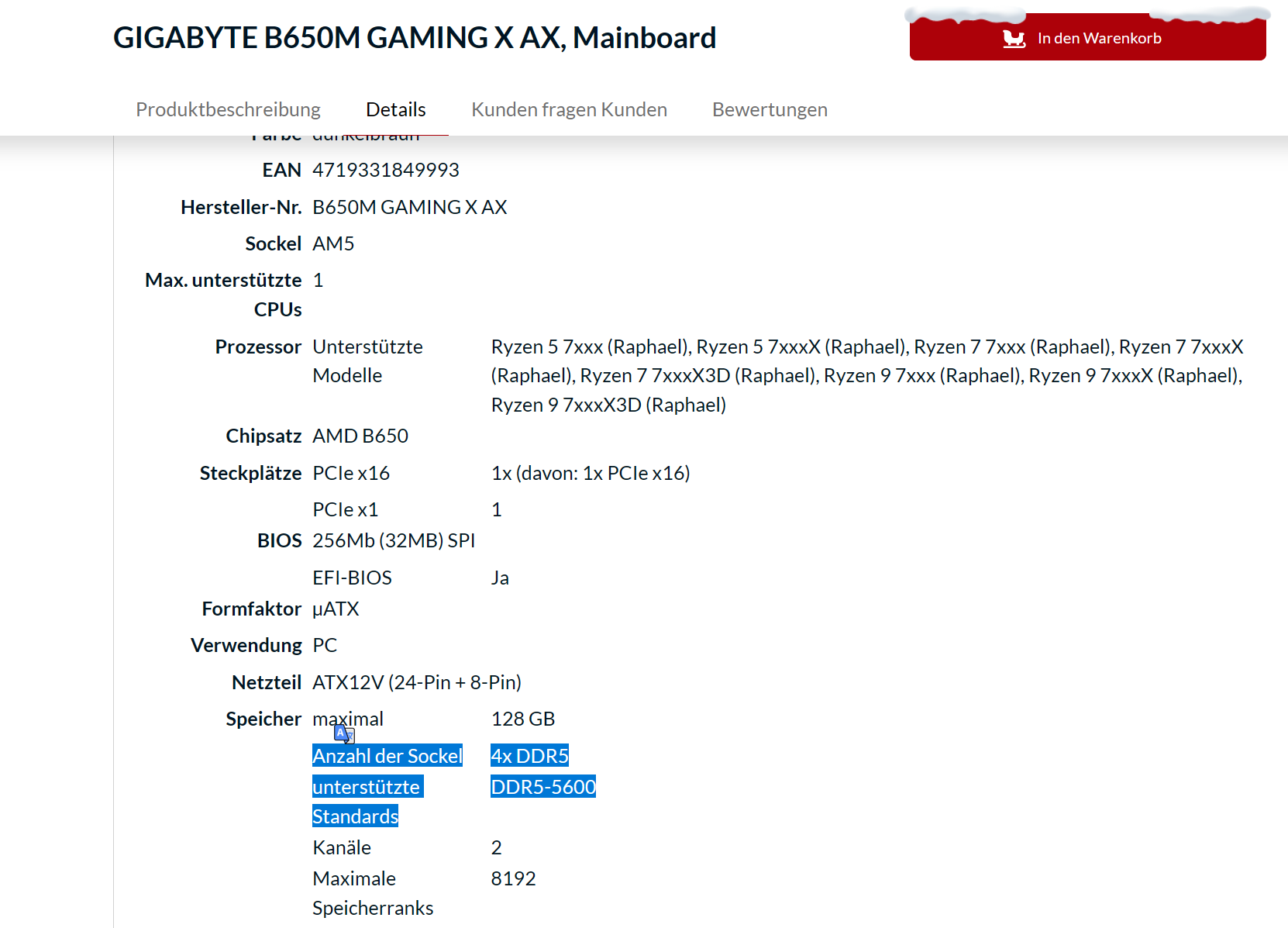Image resolution: width=1288 pixels, height=928 pixels.
Task: Open the Bewertungen tab
Action: [770, 109]
